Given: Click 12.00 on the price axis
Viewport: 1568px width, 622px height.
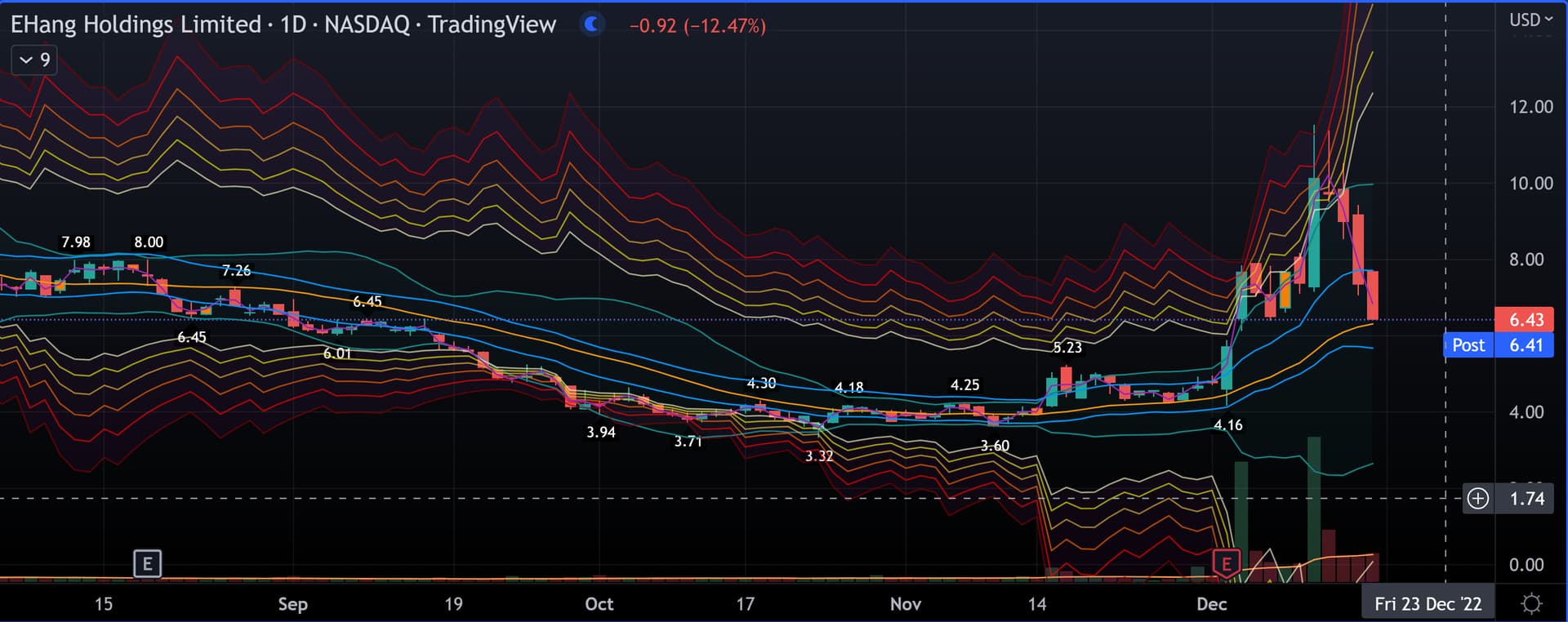Looking at the screenshot, I should tap(1530, 107).
